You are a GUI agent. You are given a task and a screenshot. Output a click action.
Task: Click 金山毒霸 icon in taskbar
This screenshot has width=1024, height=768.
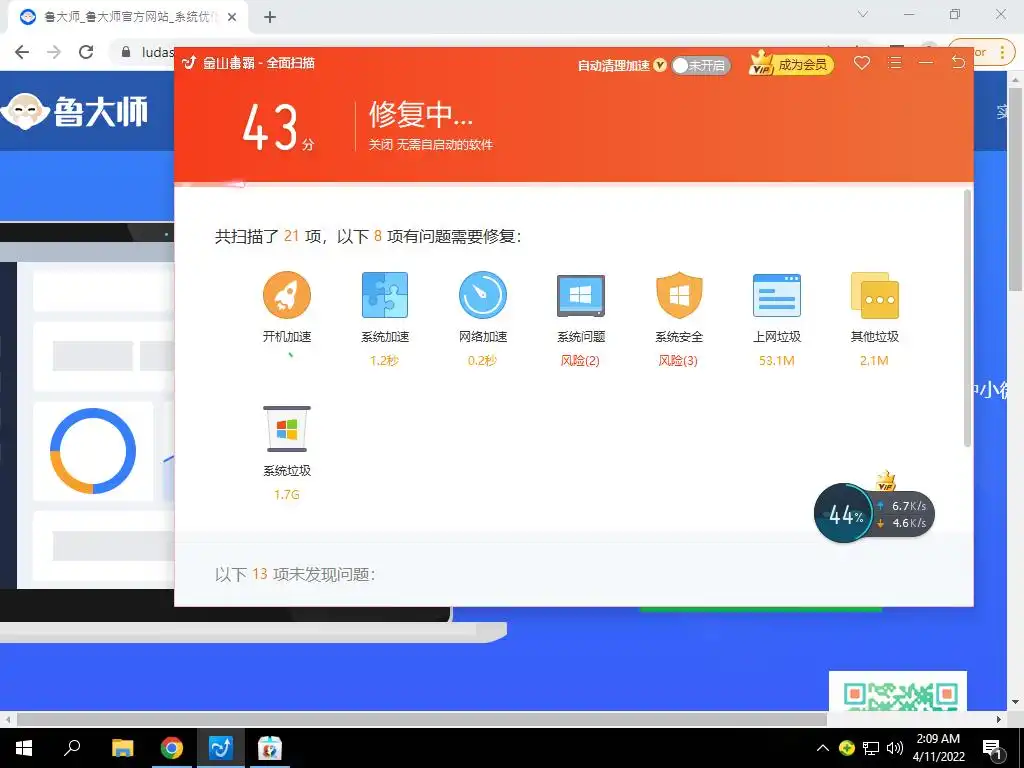point(221,748)
